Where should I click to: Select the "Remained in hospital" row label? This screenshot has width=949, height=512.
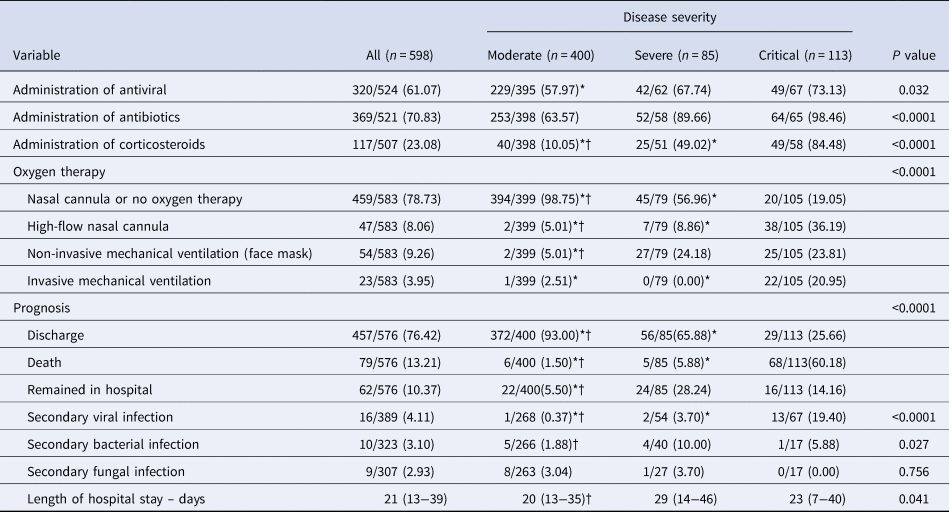(91, 387)
